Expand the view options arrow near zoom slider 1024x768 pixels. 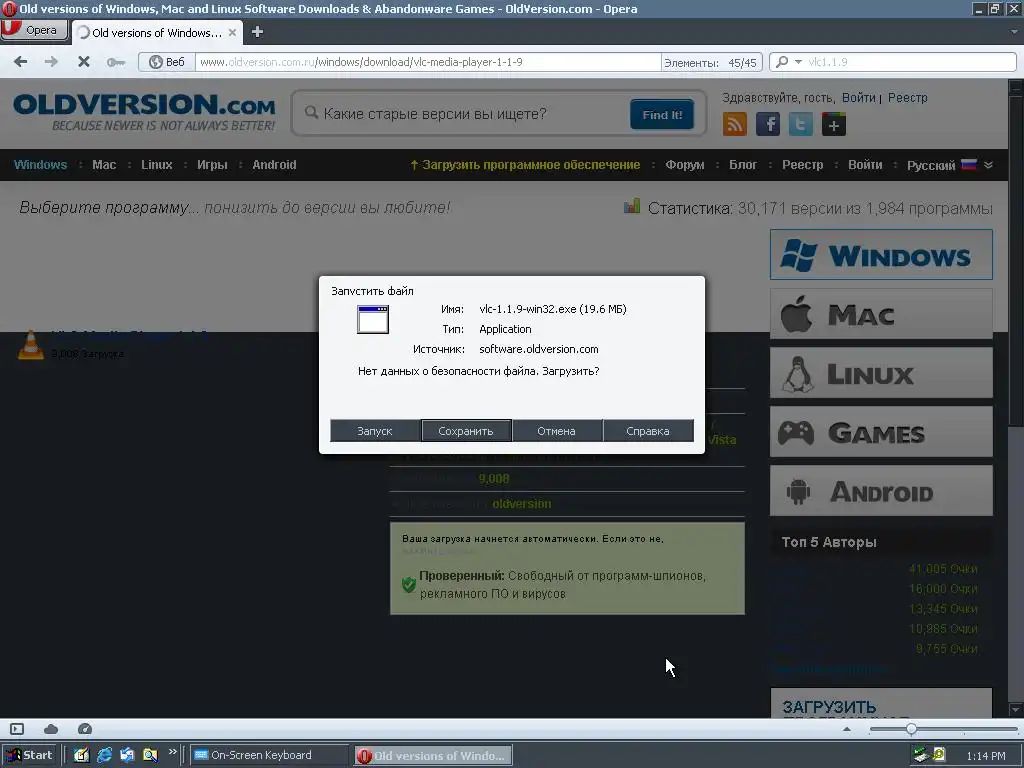[x=847, y=729]
